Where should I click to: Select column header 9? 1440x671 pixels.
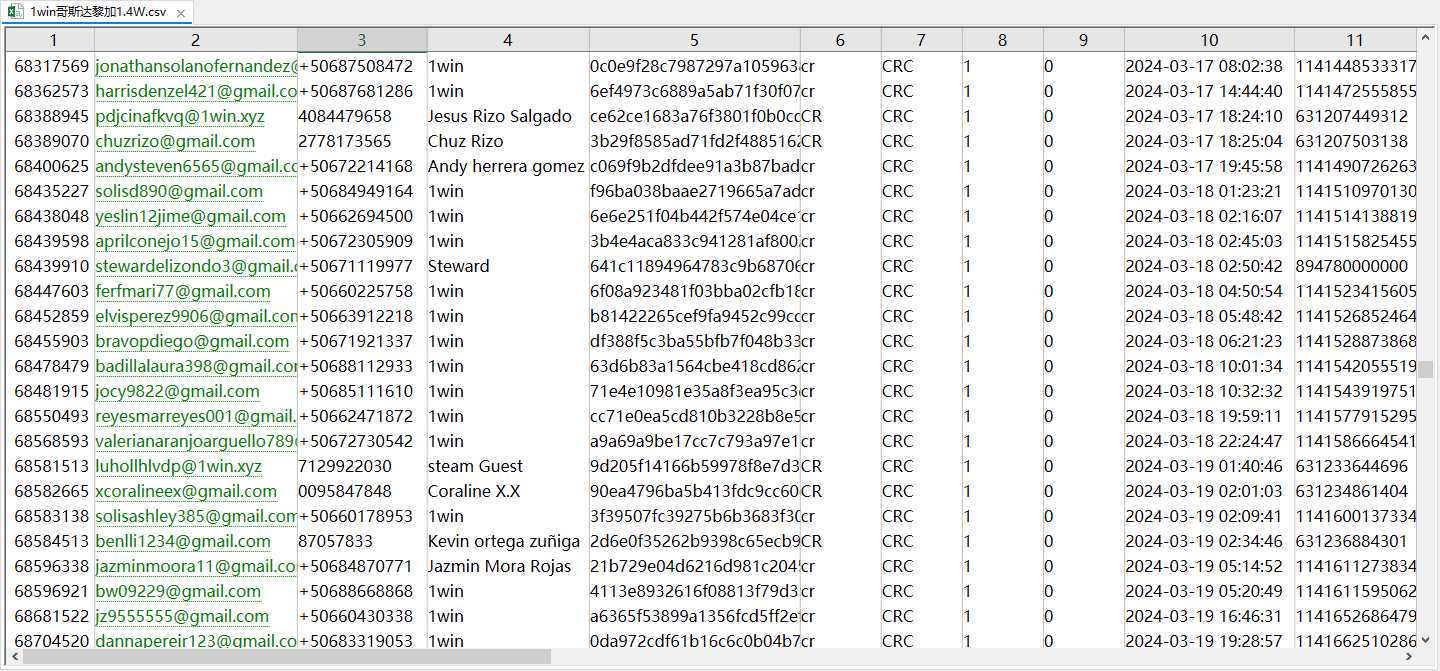1083,40
